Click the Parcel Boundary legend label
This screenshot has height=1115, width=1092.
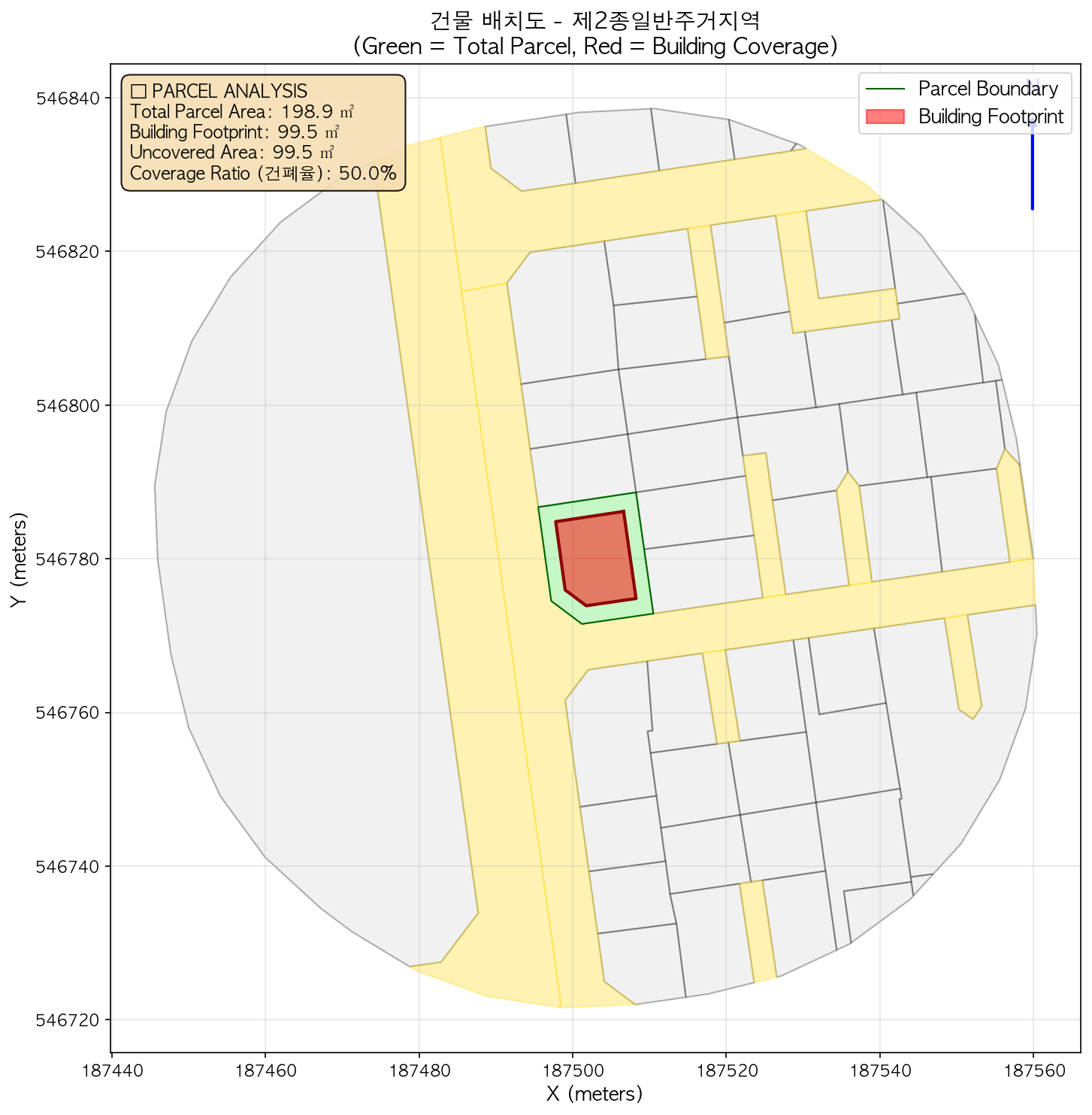click(x=988, y=89)
